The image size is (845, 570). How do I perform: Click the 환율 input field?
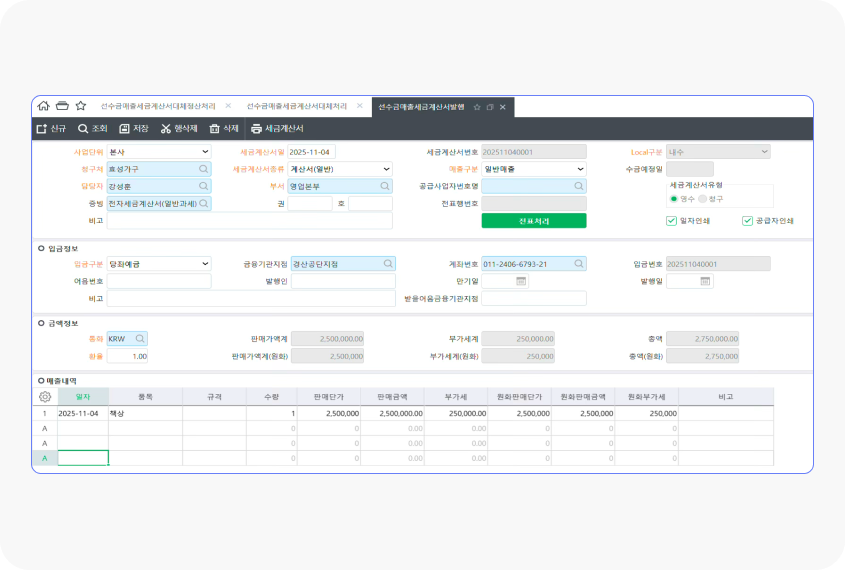(x=127, y=356)
